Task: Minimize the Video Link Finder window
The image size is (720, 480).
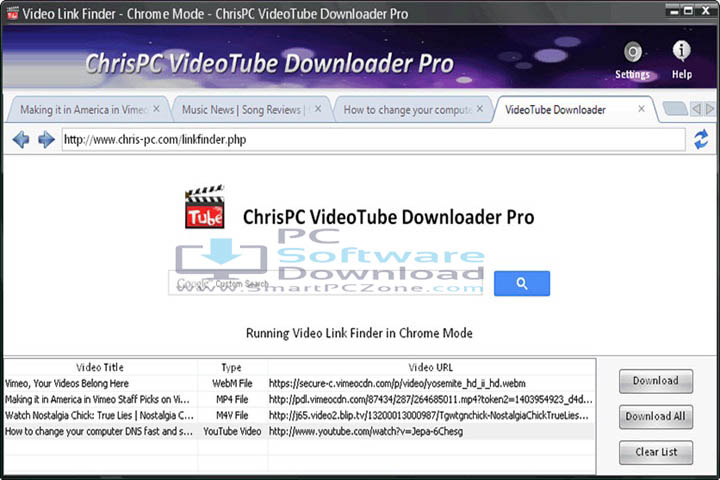Action: coord(674,11)
